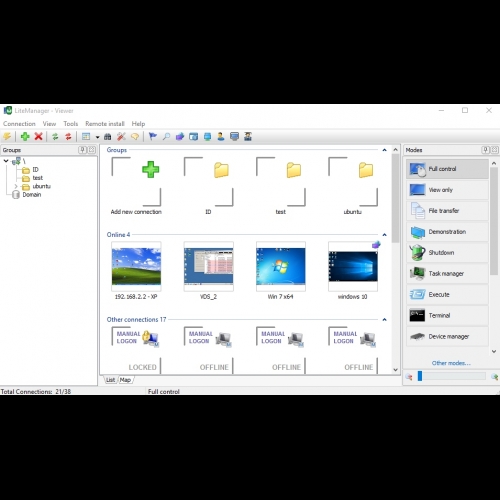Screen dimensions: 500x500
Task: Expand the ubuntu tree folder
Action: [16, 186]
